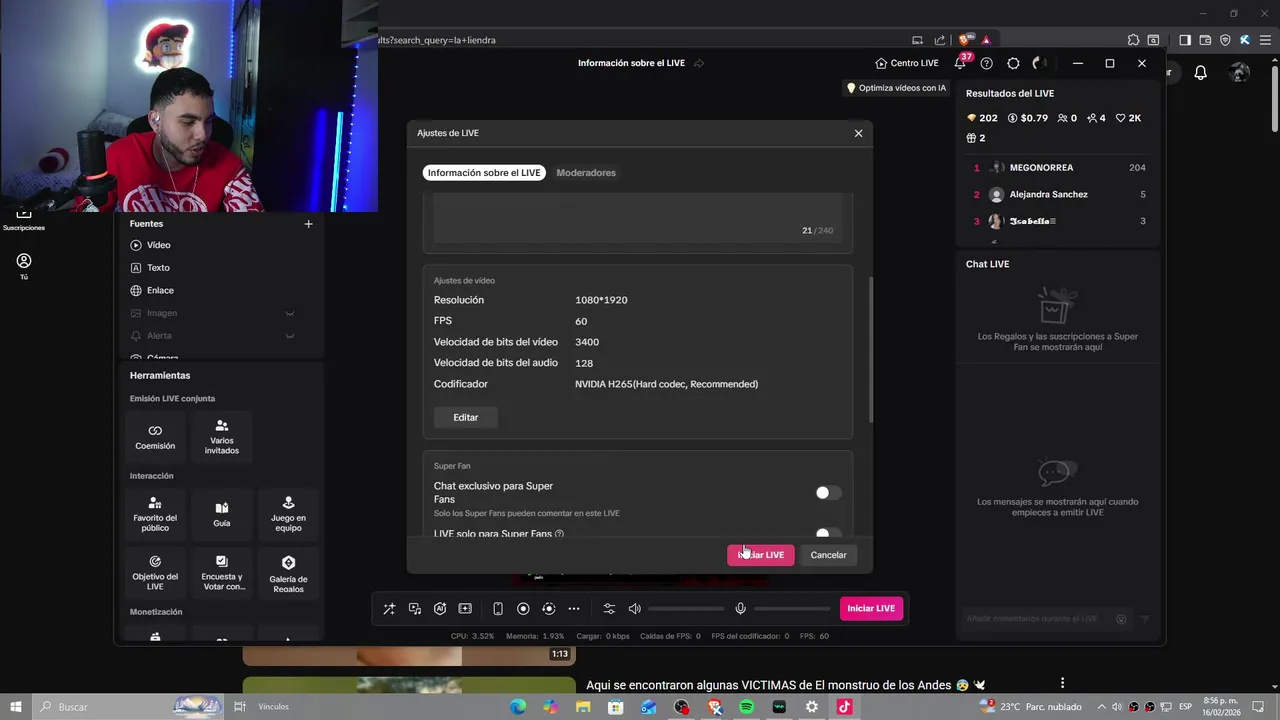Click the NVIDIA H265 encoder value
The width and height of the screenshot is (1280, 720).
click(666, 384)
